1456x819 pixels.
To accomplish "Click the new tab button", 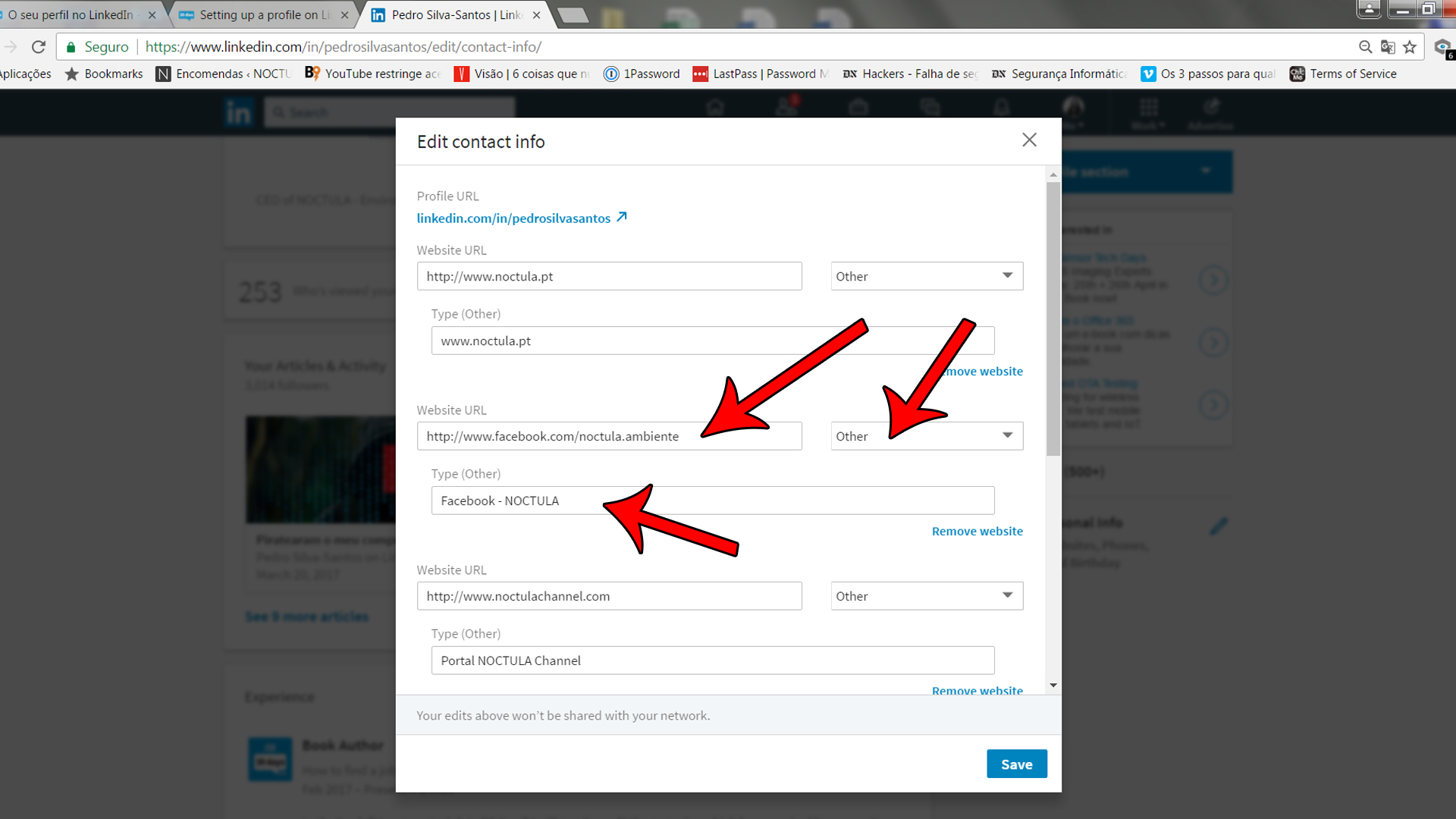I will click(573, 15).
